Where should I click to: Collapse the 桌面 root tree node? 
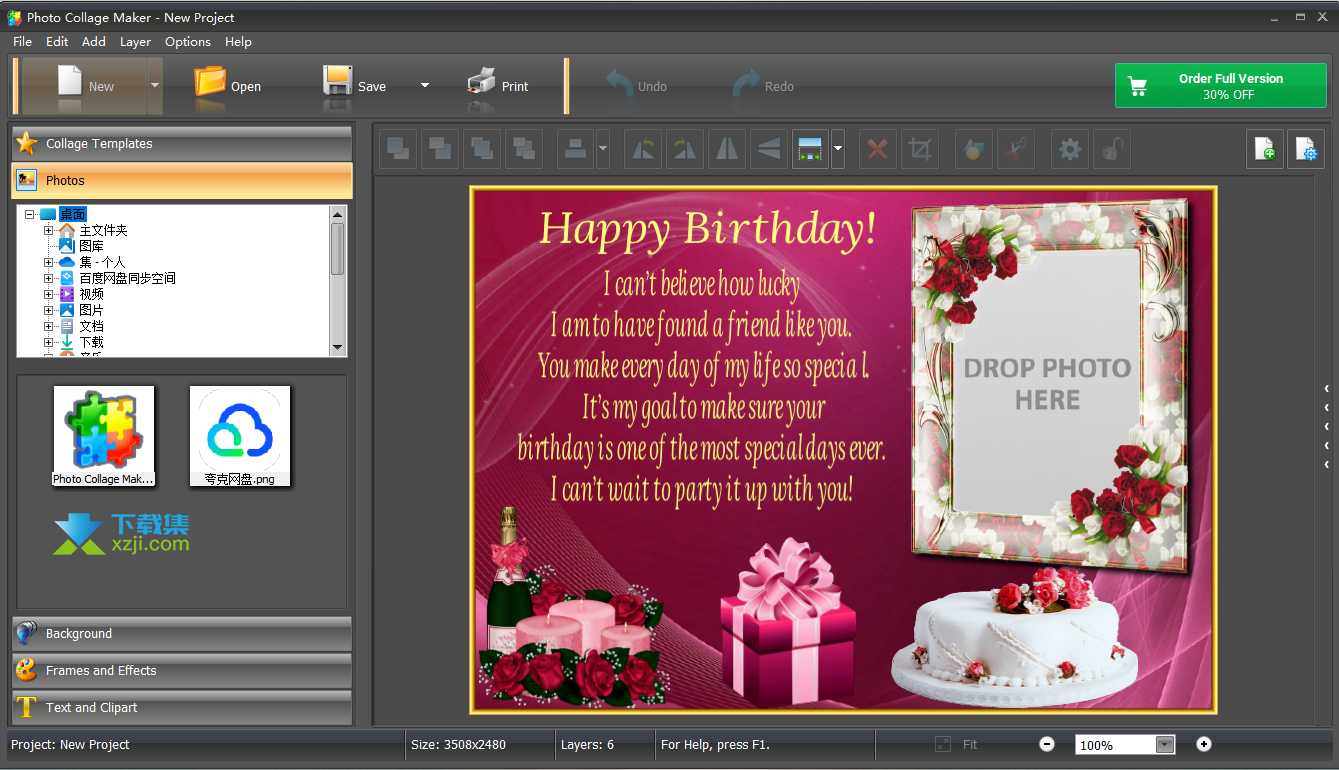pos(29,214)
